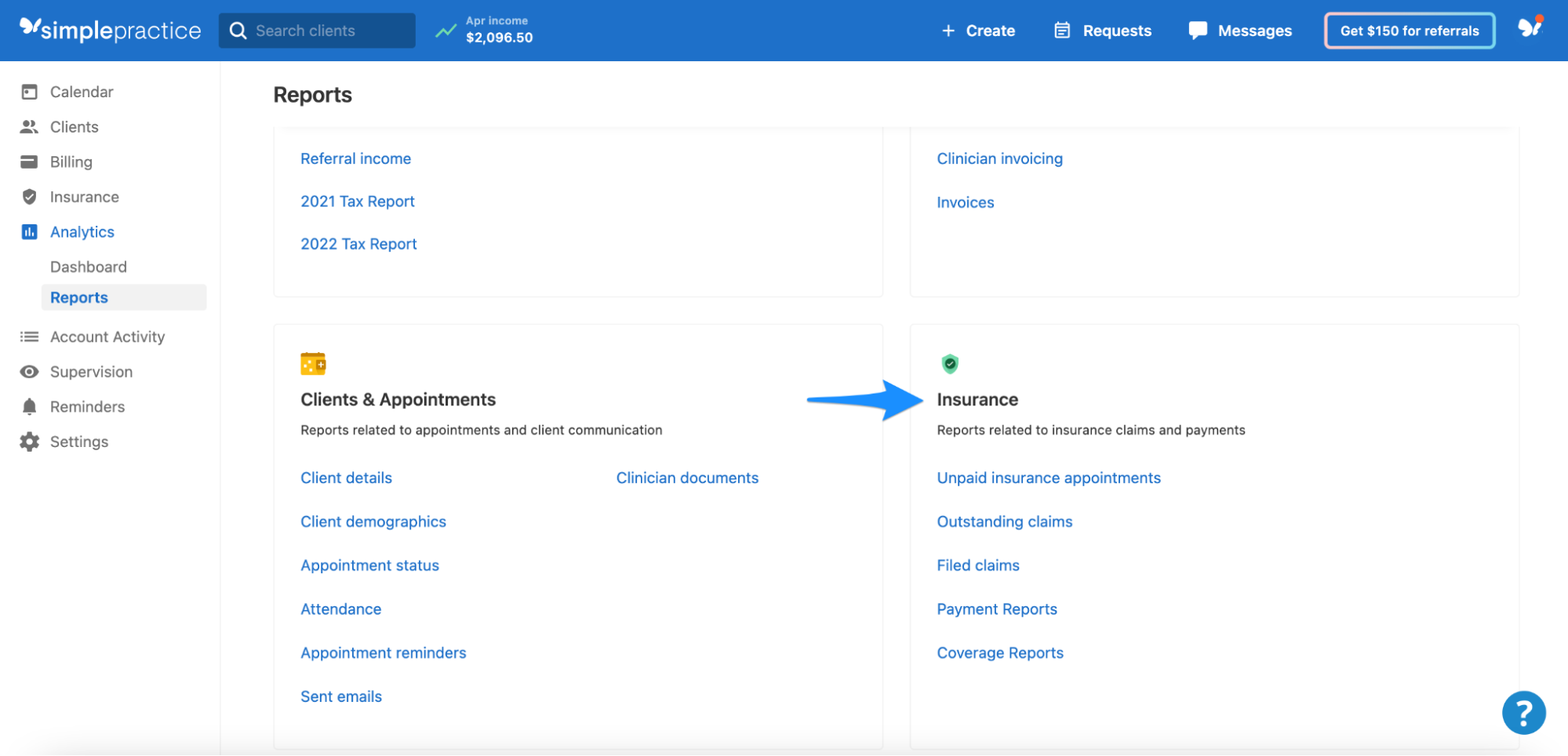Click the Billing card icon
1568x756 pixels.
tap(29, 162)
